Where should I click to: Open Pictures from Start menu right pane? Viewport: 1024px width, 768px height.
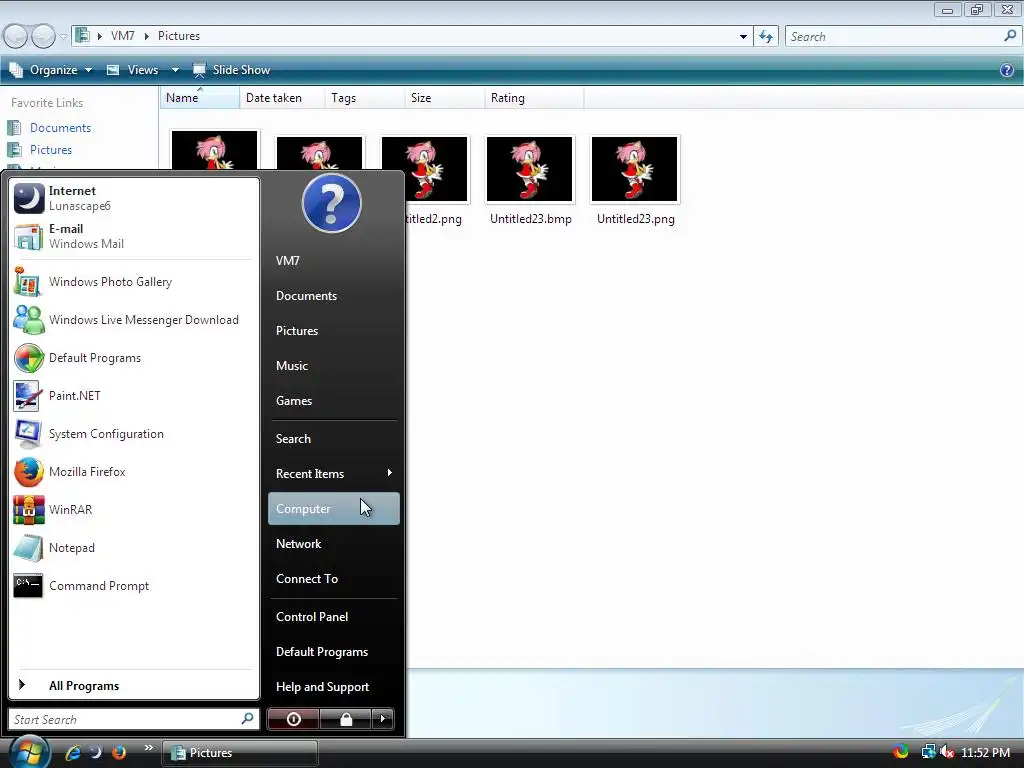pos(333,331)
